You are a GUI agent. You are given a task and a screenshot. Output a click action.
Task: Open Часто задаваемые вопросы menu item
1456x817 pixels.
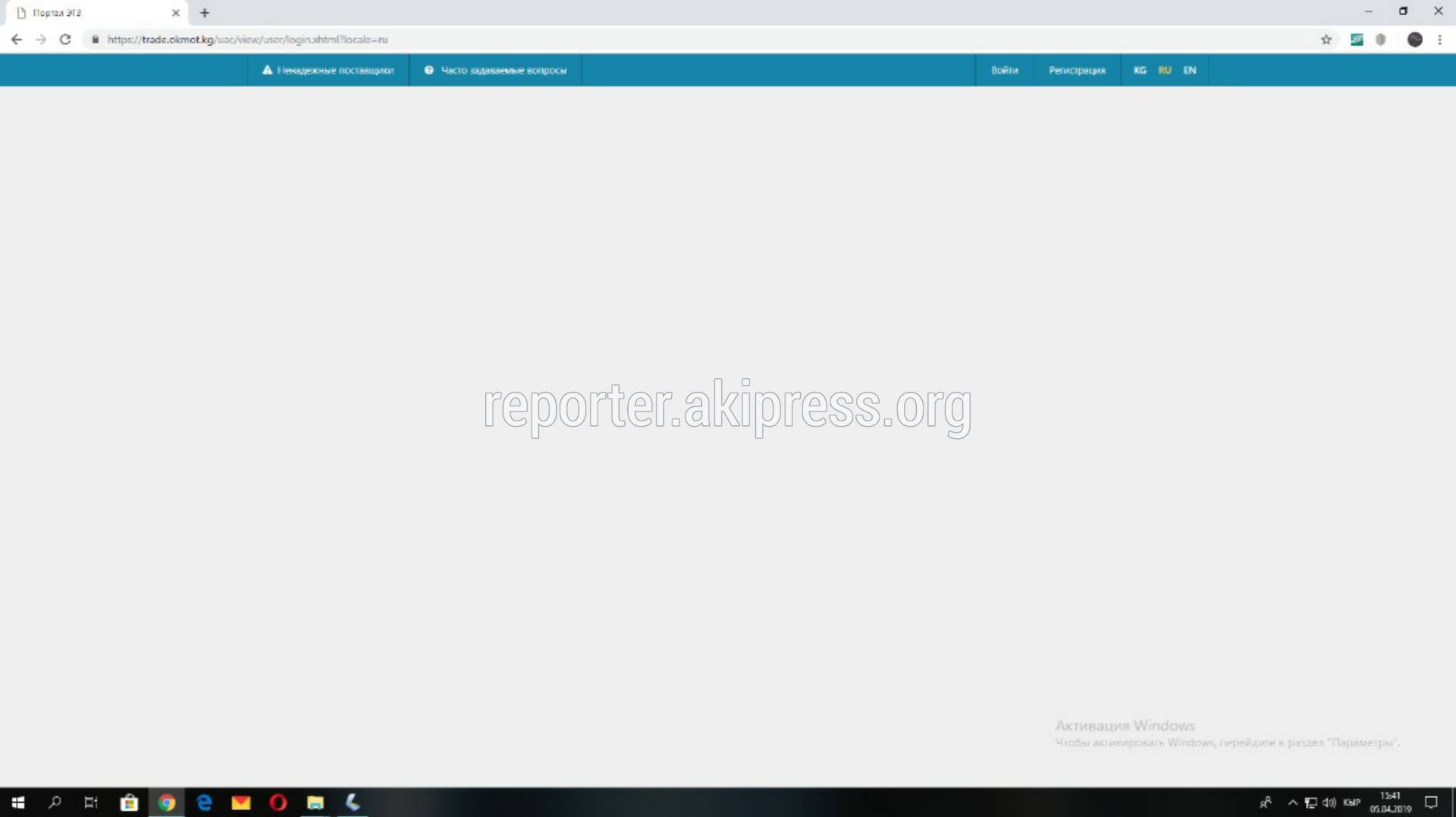pyautogui.click(x=495, y=70)
